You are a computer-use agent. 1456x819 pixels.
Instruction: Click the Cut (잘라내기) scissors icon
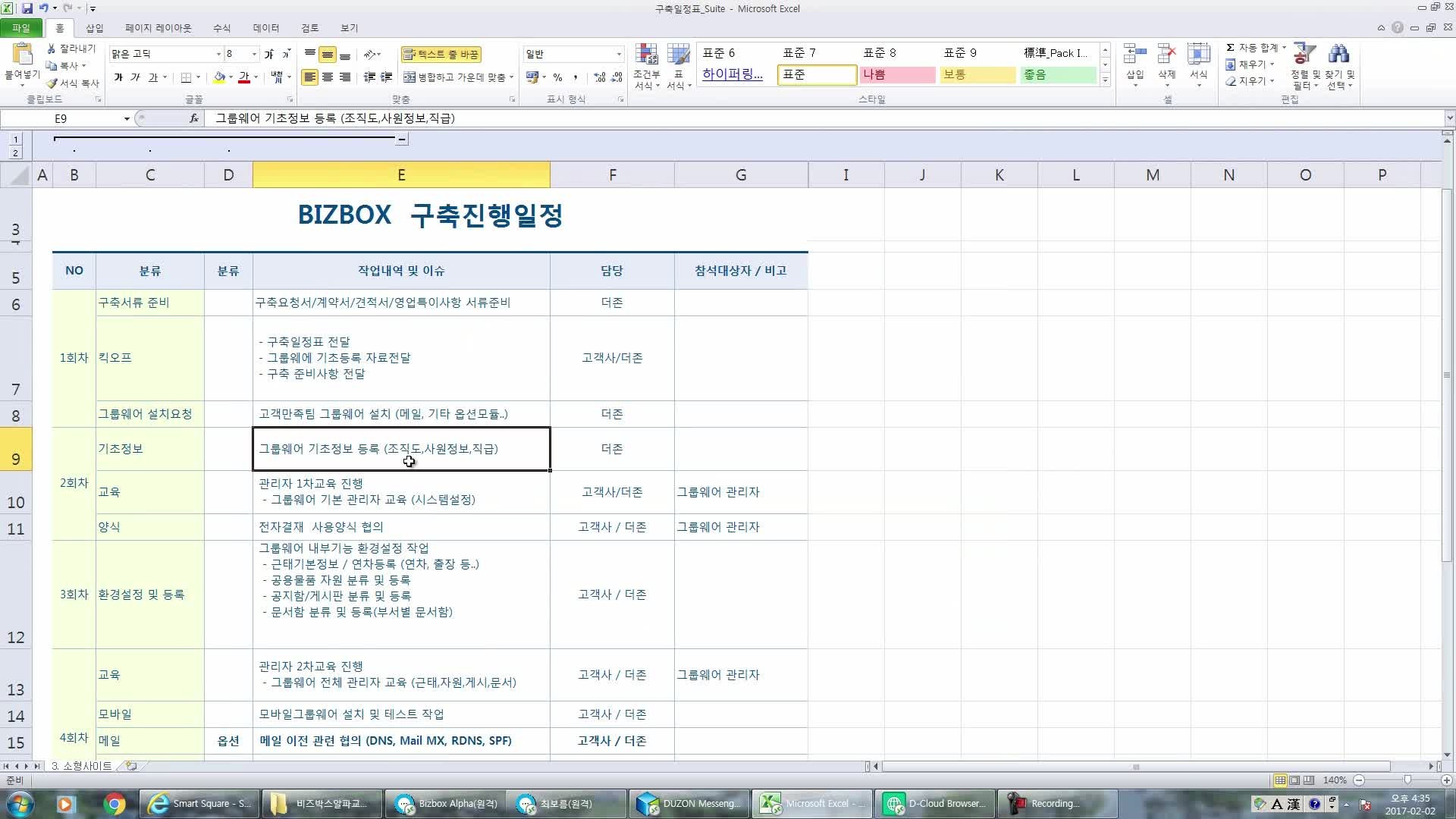(x=52, y=49)
